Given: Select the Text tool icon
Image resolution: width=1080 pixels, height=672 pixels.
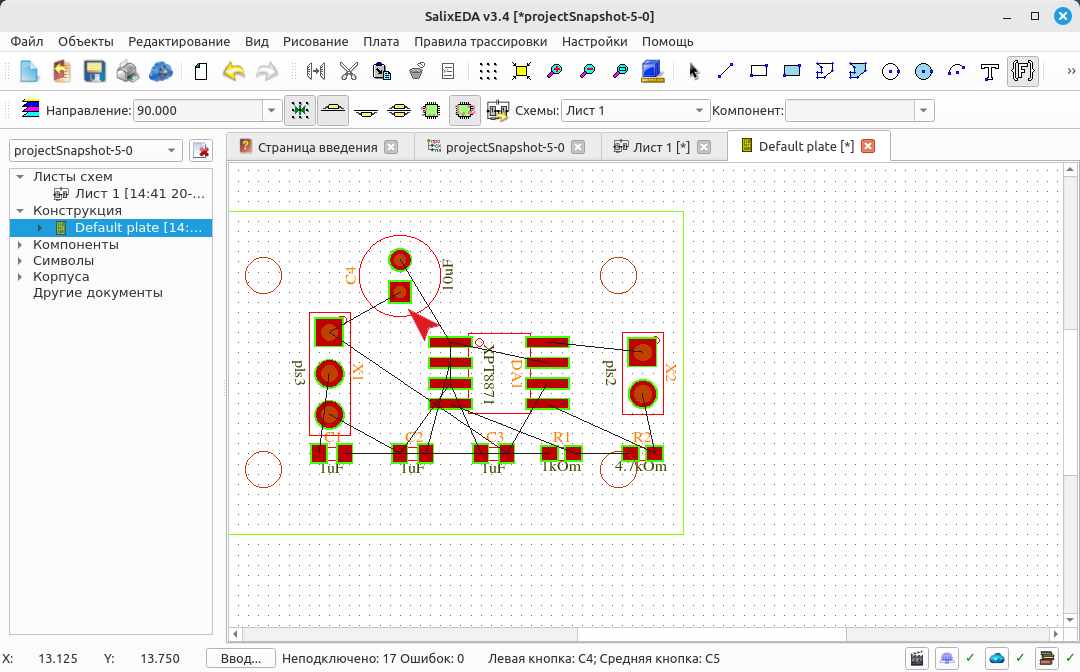Looking at the screenshot, I should [990, 71].
